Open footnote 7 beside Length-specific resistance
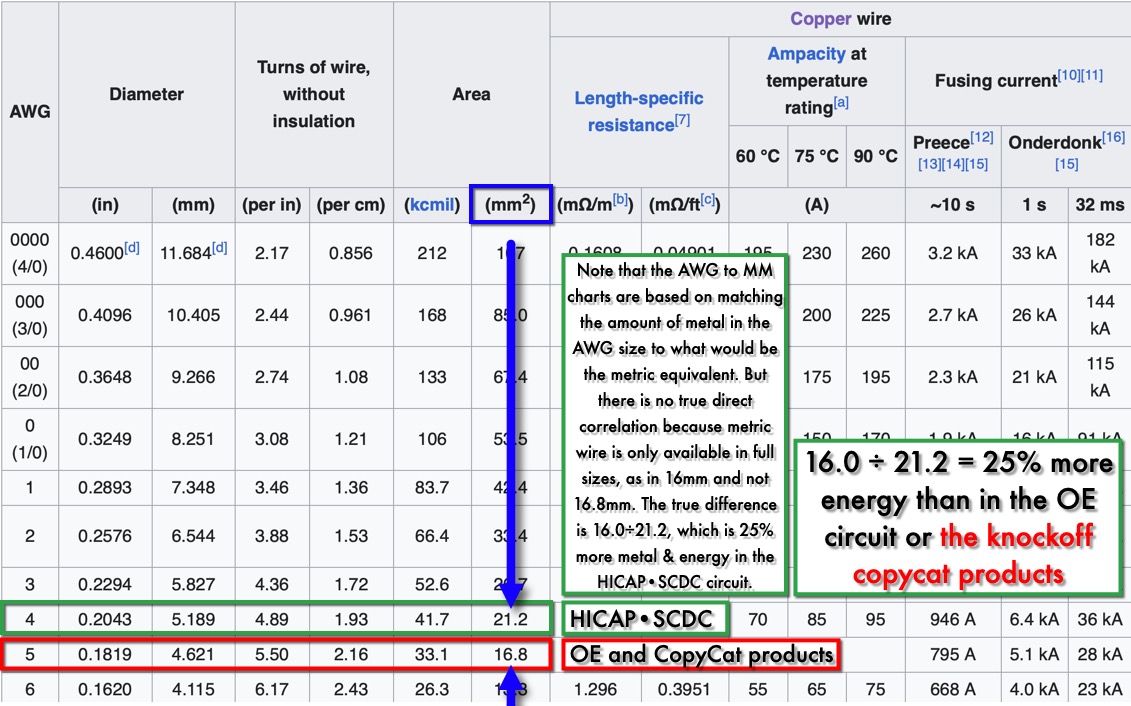 (682, 121)
